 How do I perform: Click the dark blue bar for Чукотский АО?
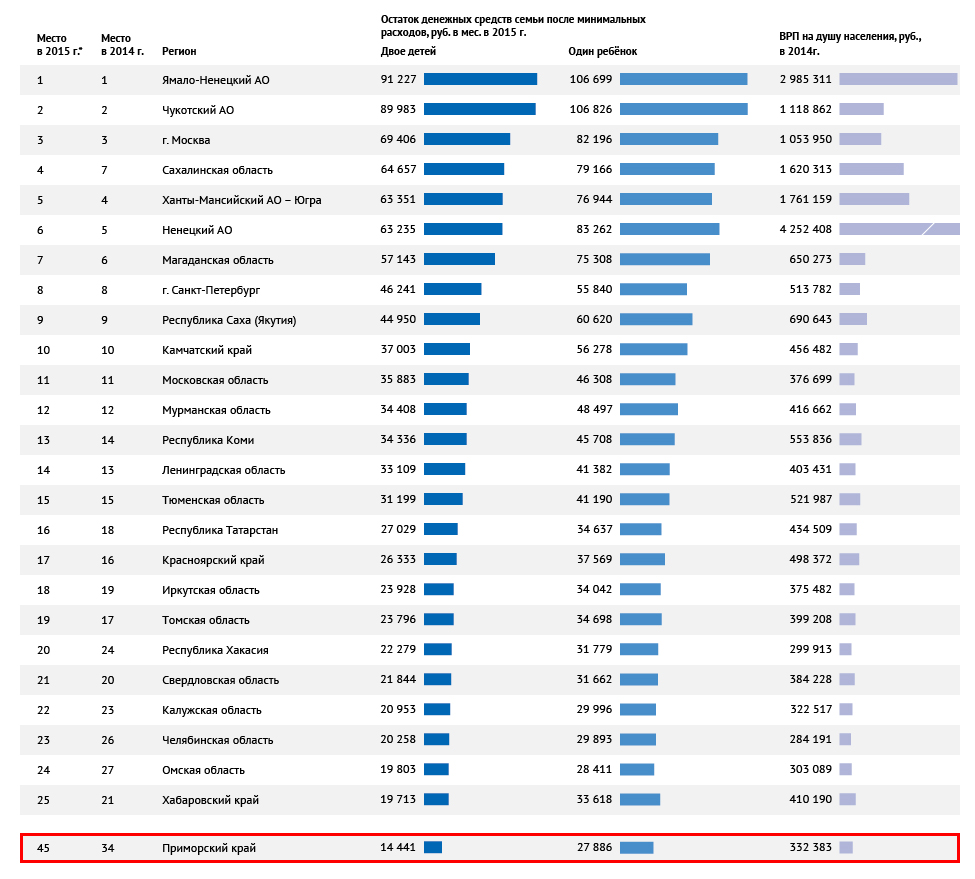click(x=479, y=109)
